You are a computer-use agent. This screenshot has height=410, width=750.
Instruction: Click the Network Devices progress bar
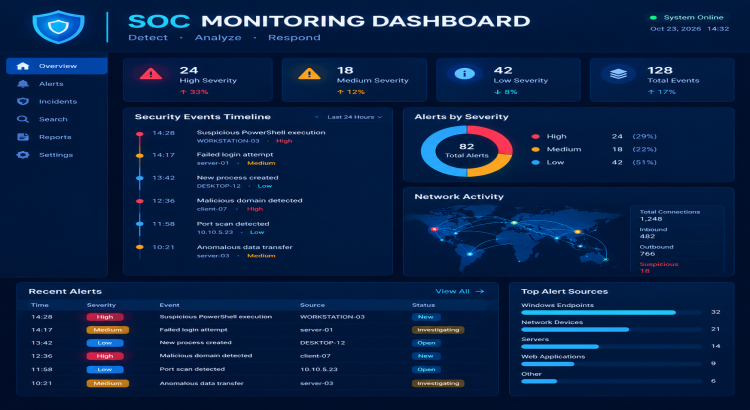pyautogui.click(x=611, y=330)
